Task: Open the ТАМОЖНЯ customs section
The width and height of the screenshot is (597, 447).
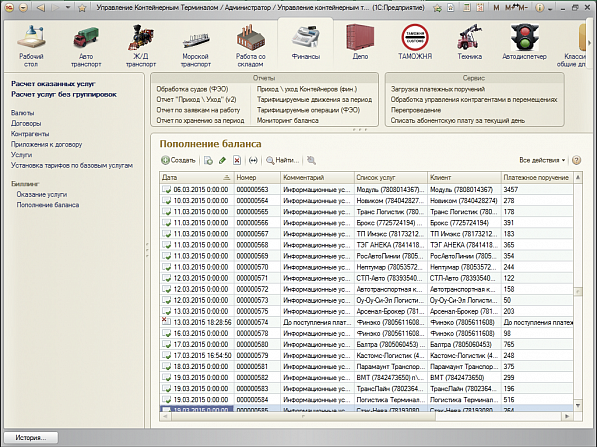Action: (x=415, y=42)
